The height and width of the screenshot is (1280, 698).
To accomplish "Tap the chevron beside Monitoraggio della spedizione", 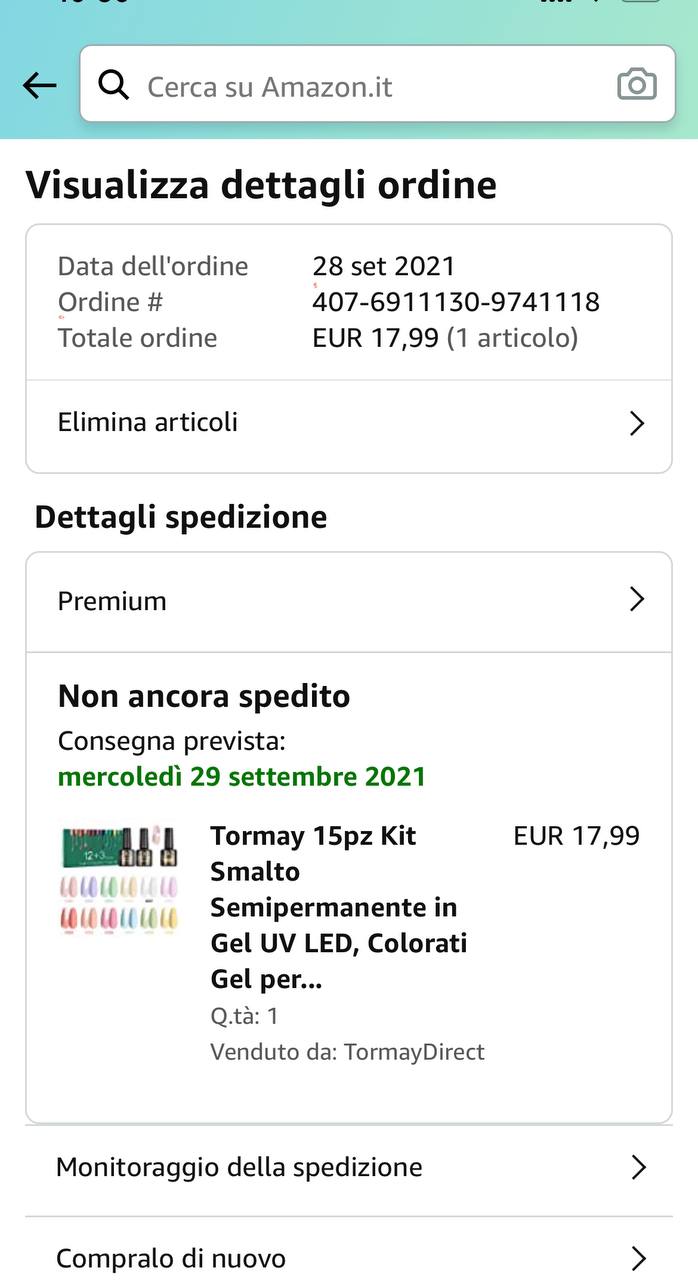I will coord(638,1167).
